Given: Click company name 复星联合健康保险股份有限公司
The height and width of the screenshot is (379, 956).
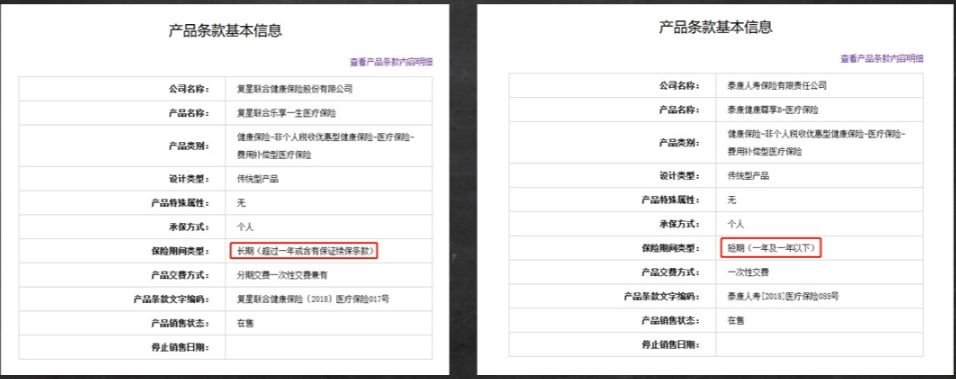Looking at the screenshot, I should click(x=295, y=89).
